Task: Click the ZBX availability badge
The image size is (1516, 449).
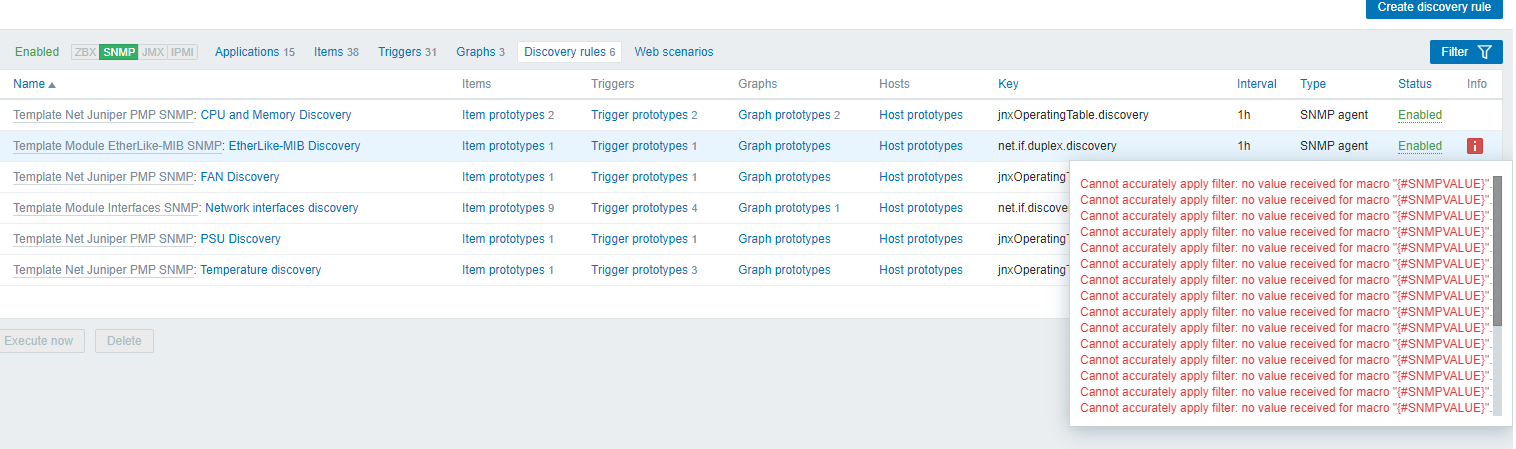Action: coord(85,52)
